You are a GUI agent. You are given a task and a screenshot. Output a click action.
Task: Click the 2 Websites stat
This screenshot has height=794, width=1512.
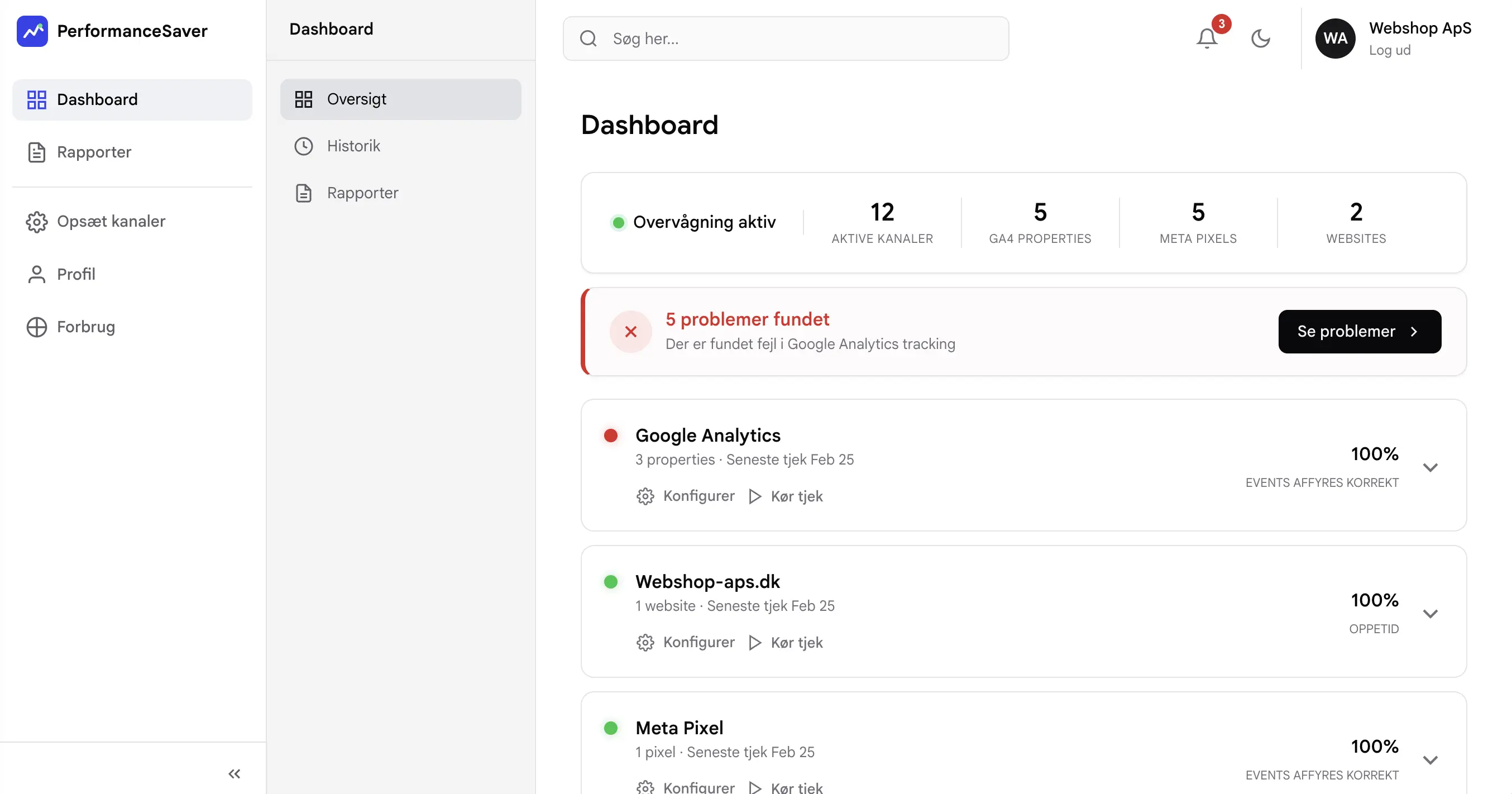click(x=1356, y=223)
